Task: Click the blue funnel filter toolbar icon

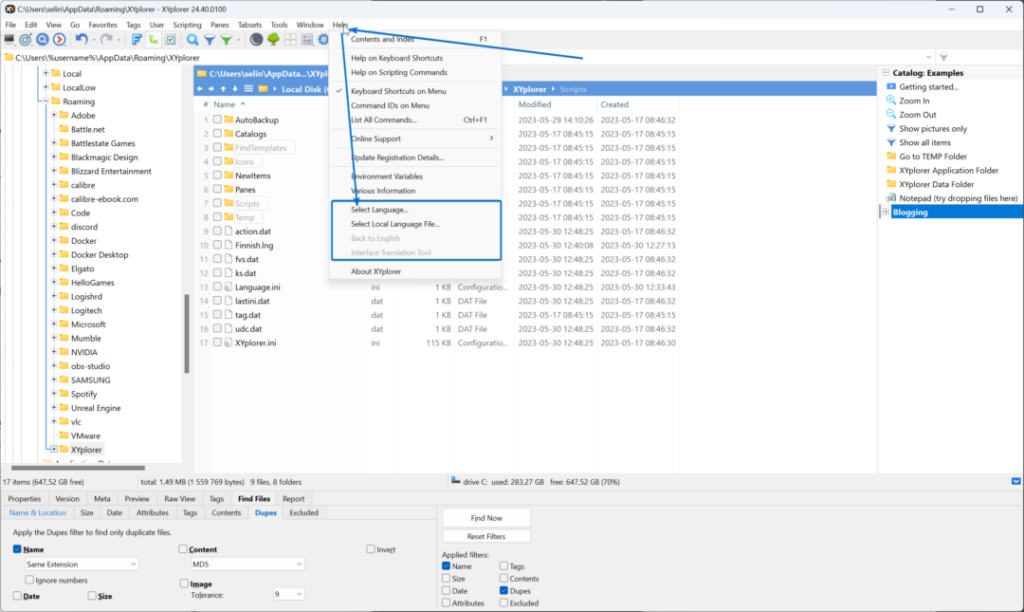Action: click(209, 40)
